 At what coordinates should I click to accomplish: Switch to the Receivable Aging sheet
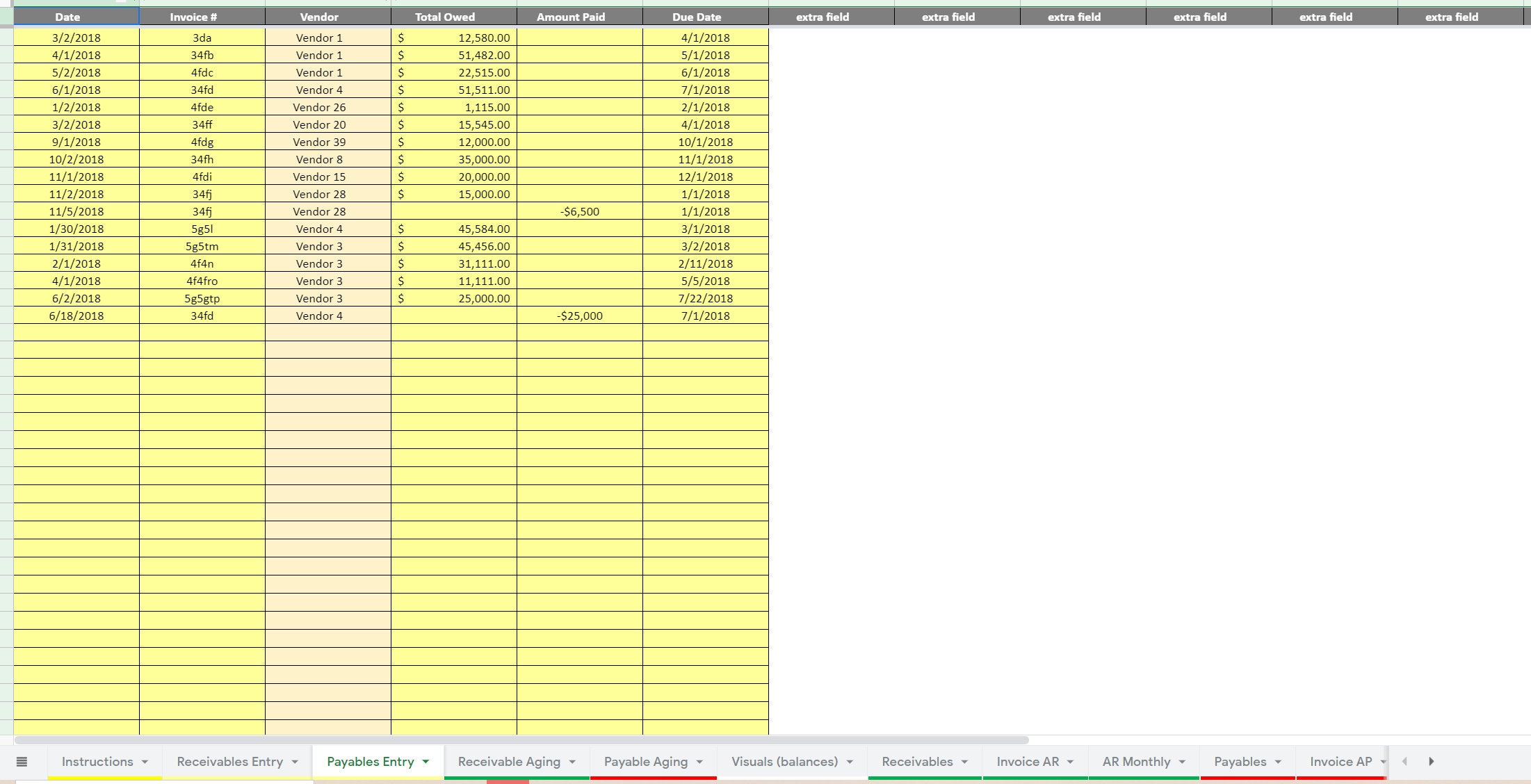[x=509, y=762]
